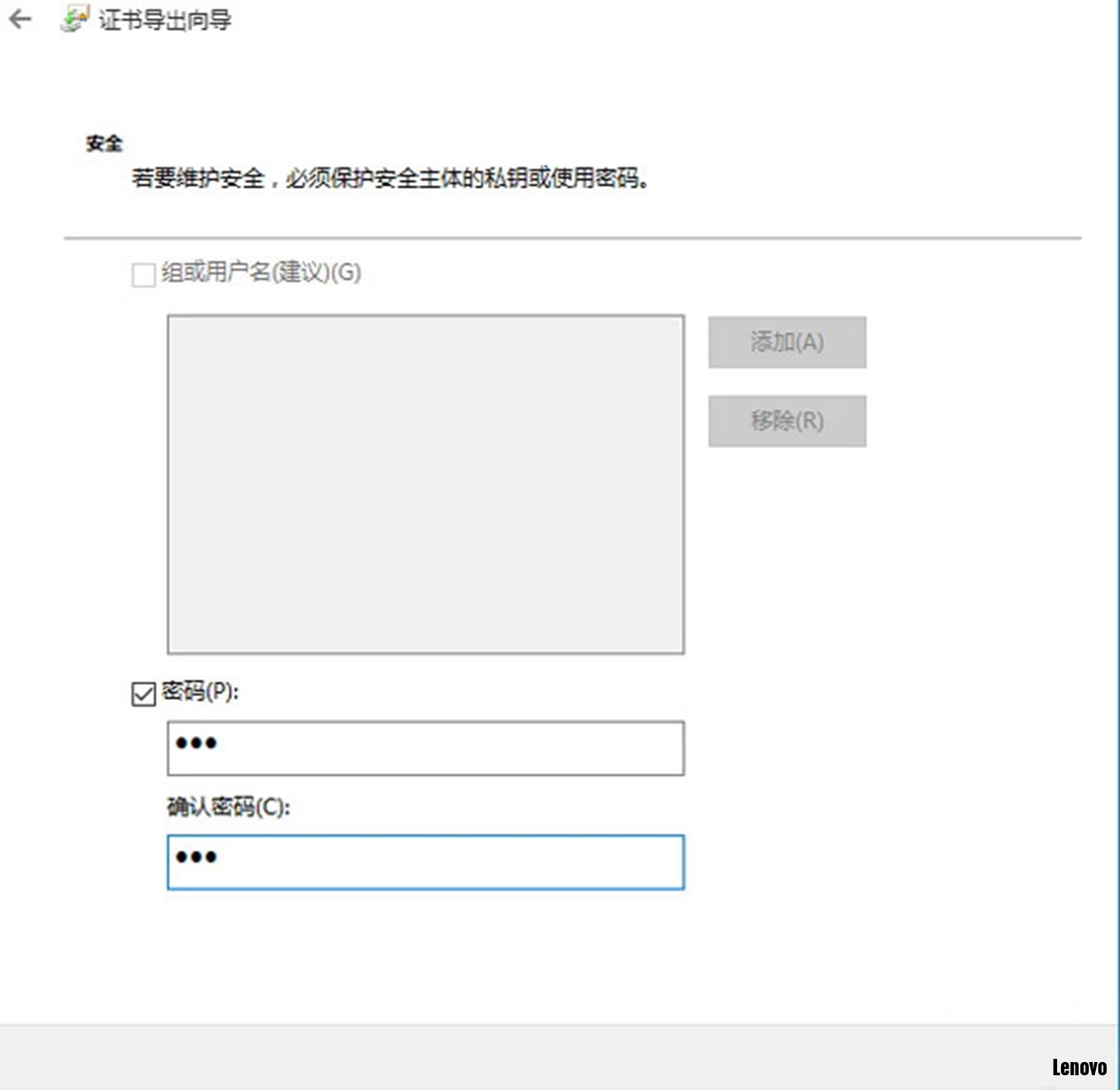Click the 证书导出向导 title text
The image size is (1120, 1090).
165,20
